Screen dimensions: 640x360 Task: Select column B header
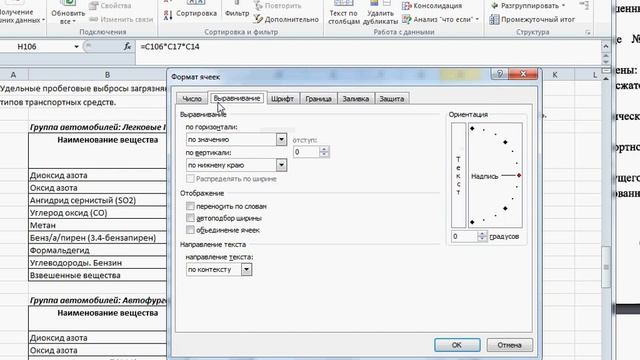pyautogui.click(x=107, y=75)
